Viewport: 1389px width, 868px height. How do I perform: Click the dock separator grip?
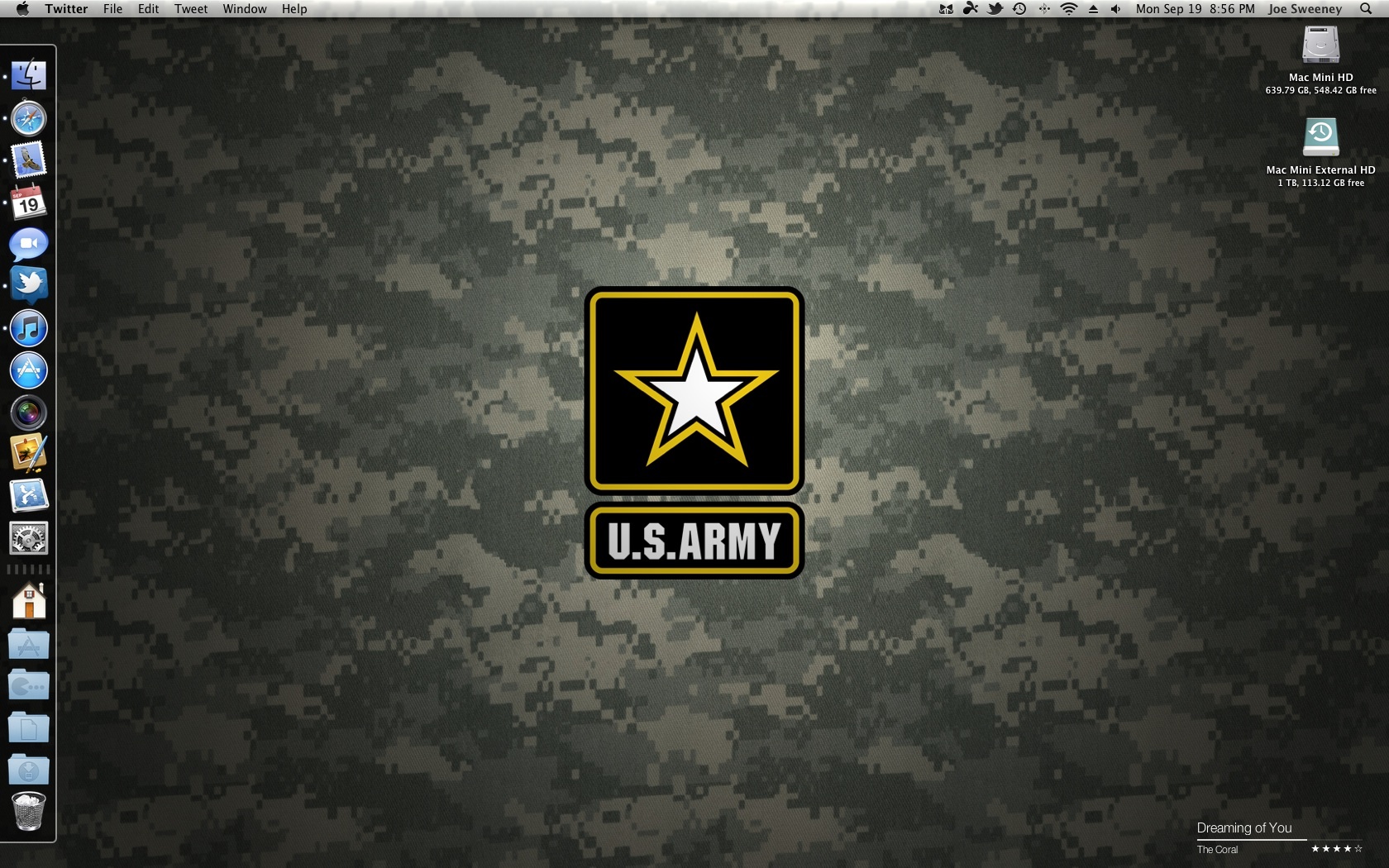(29, 570)
